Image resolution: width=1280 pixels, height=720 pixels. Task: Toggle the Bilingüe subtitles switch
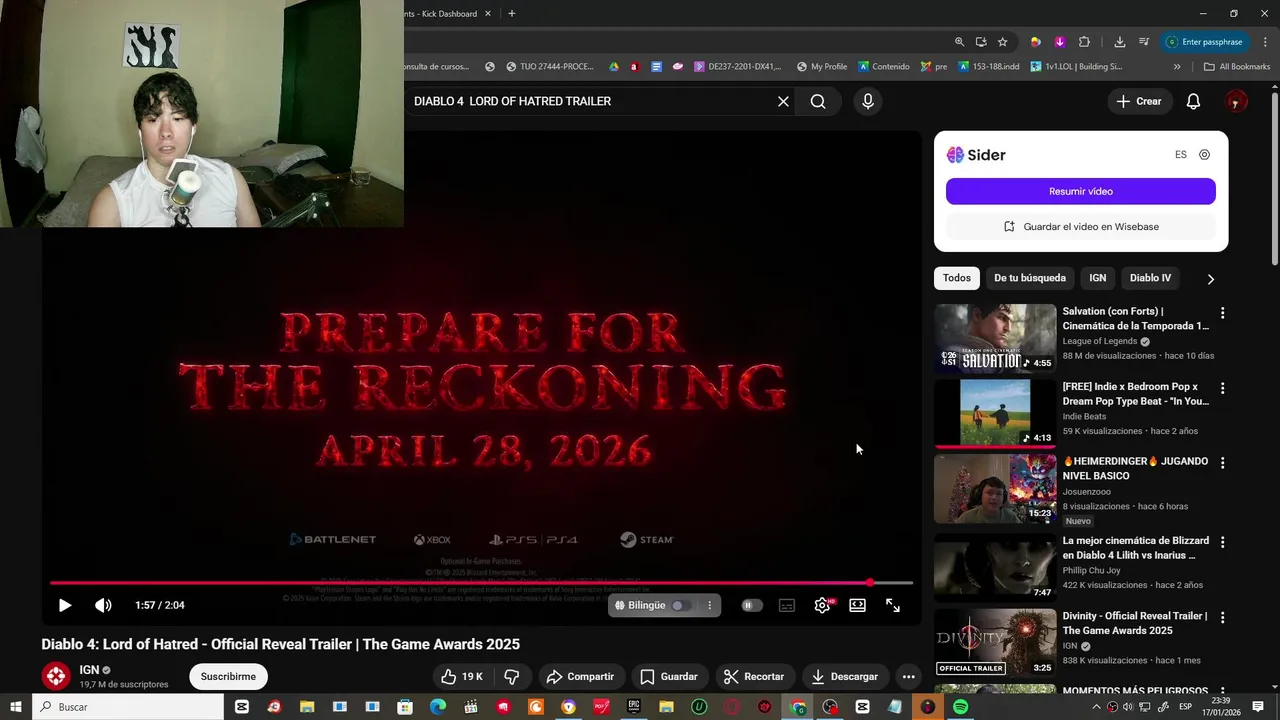coord(680,605)
